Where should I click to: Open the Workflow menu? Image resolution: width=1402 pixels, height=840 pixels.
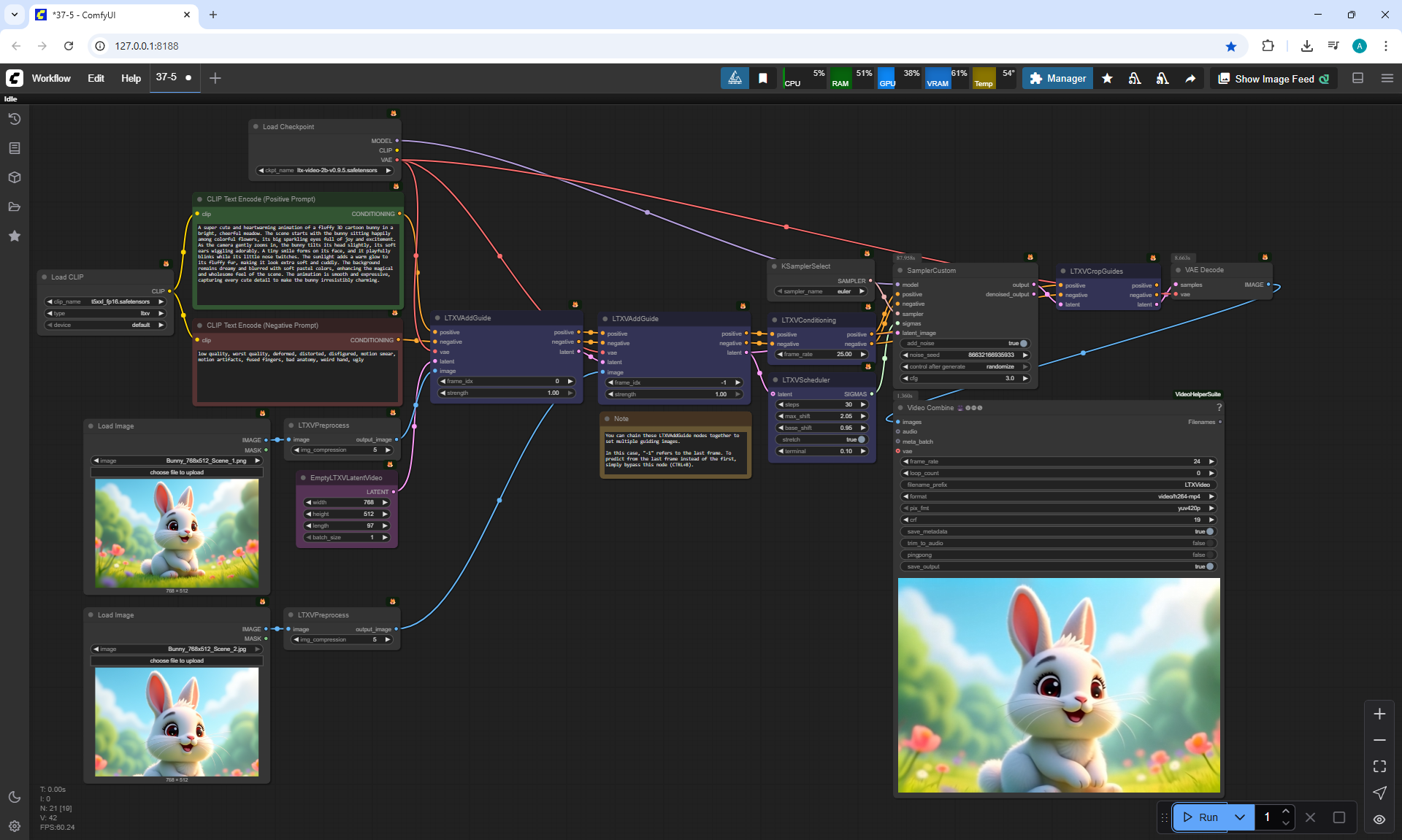[x=51, y=78]
